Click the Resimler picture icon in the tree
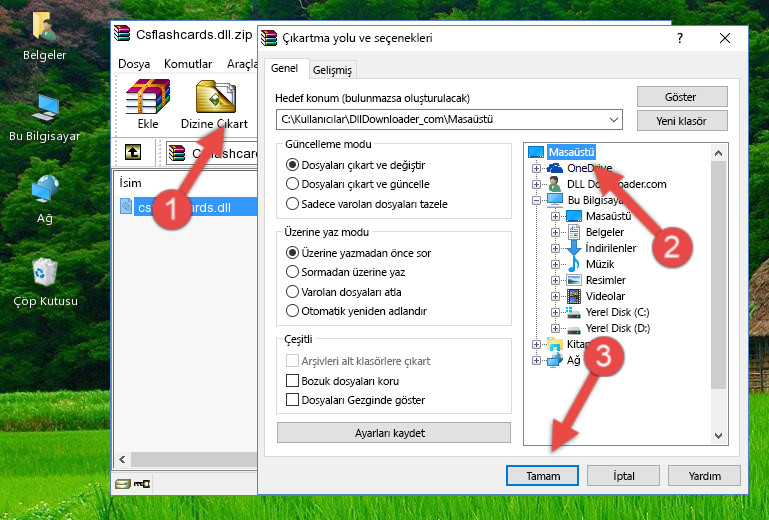The height and width of the screenshot is (520, 769). click(x=573, y=280)
